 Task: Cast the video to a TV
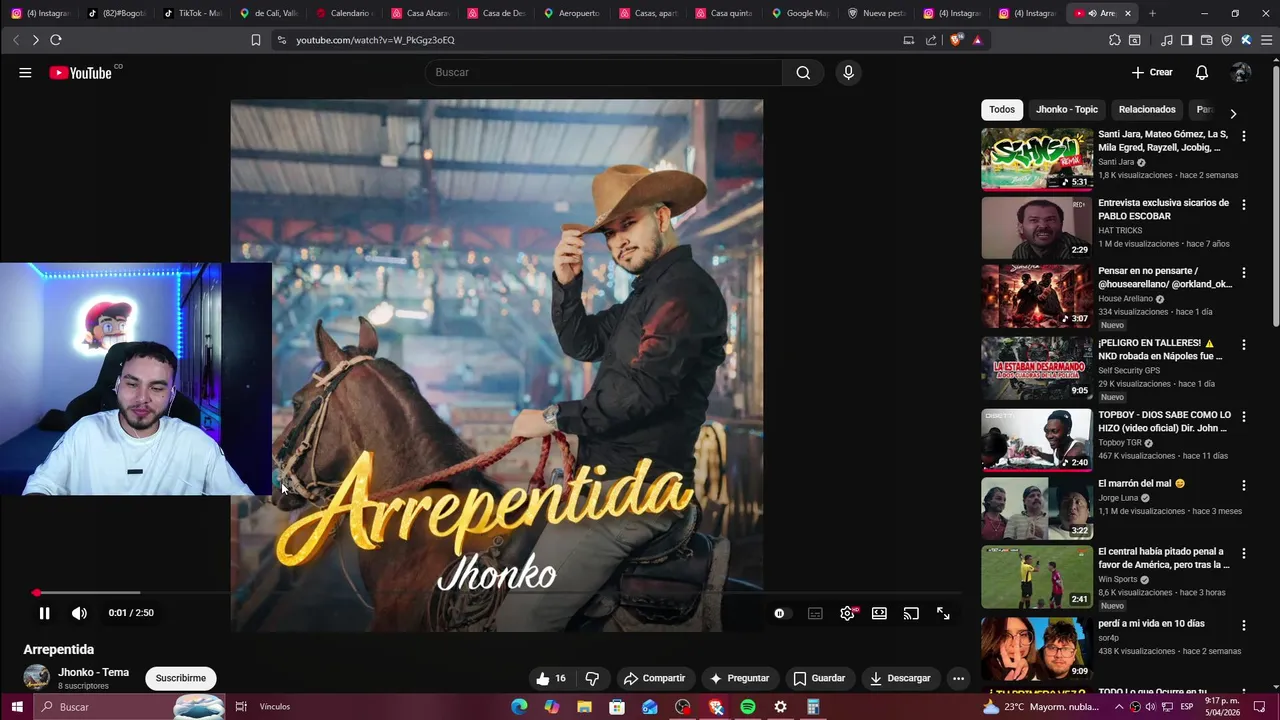[911, 613]
